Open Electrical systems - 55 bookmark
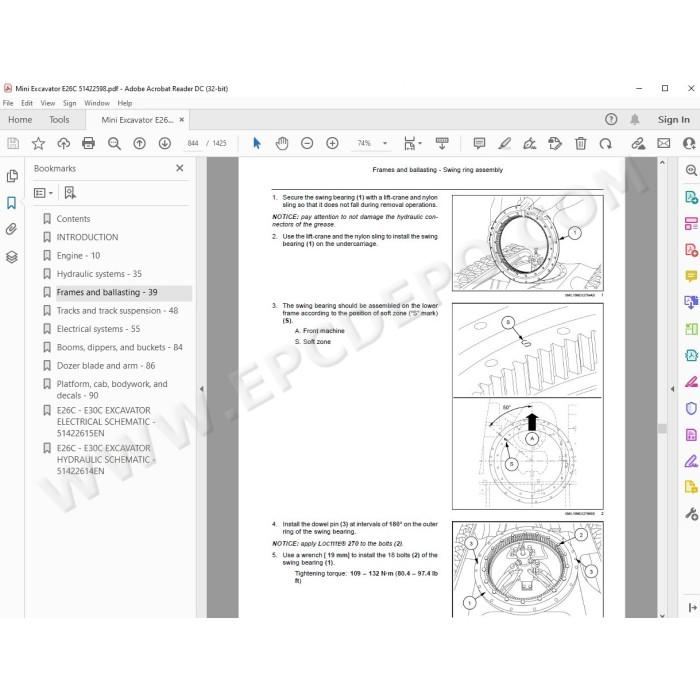The height and width of the screenshot is (700, 700). point(98,329)
